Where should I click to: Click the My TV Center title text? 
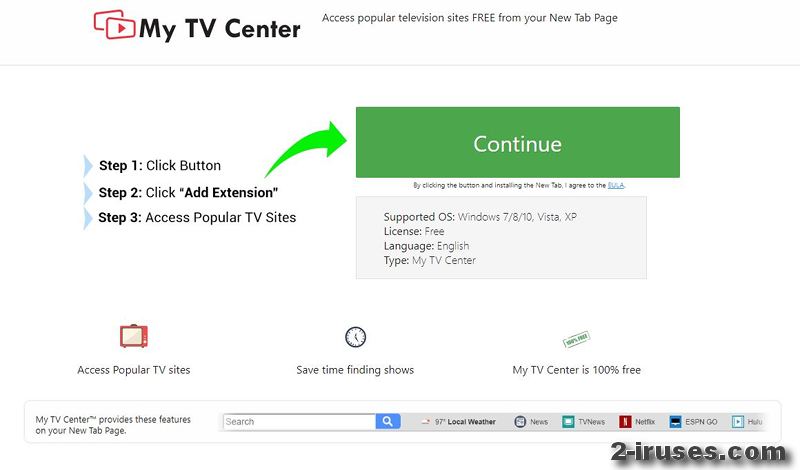pos(220,29)
